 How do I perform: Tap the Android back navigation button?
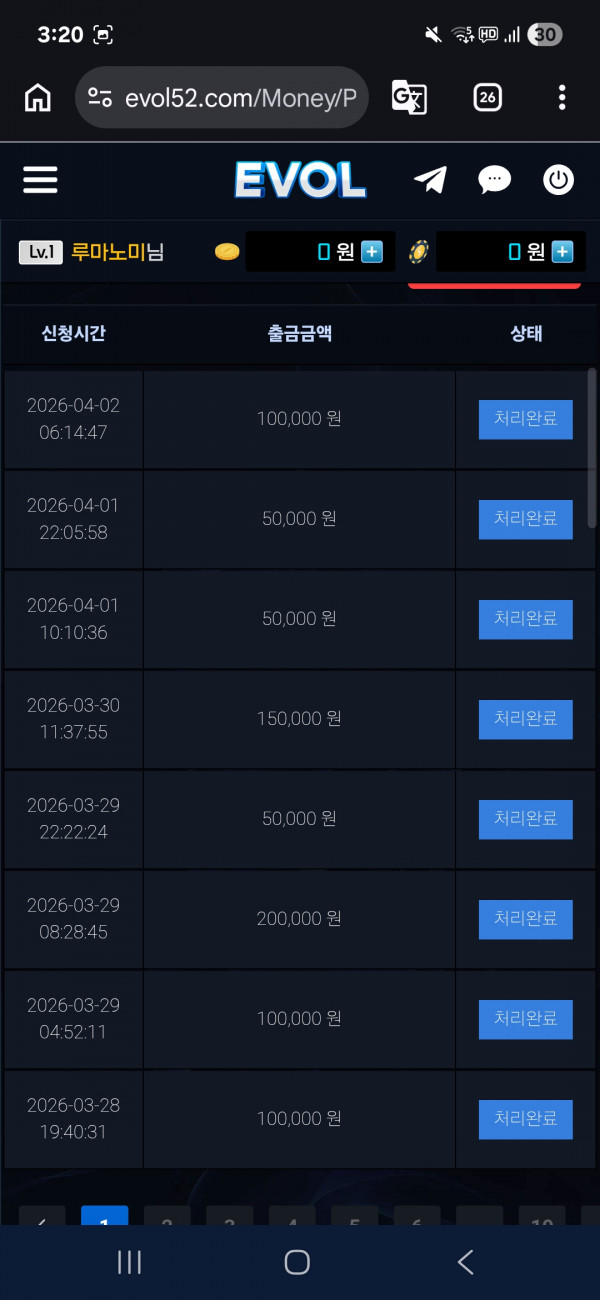tap(465, 1262)
